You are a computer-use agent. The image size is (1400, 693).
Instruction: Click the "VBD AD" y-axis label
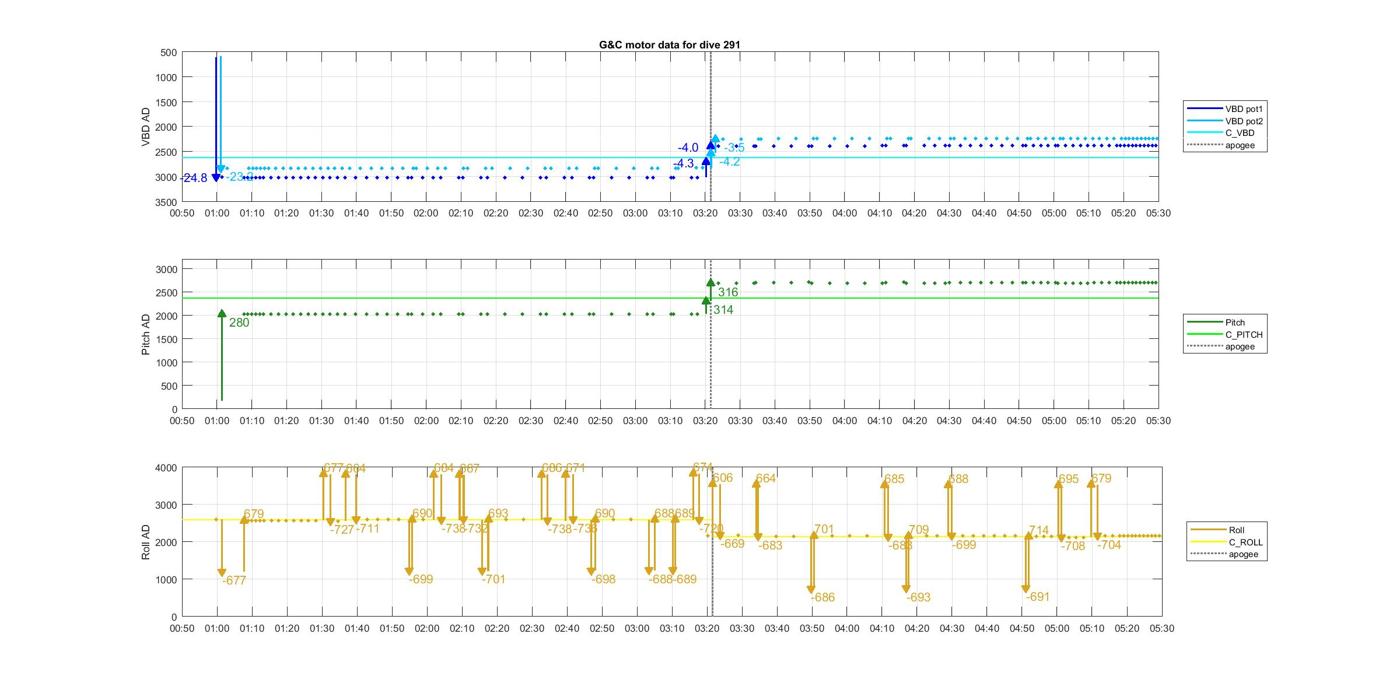click(x=146, y=127)
